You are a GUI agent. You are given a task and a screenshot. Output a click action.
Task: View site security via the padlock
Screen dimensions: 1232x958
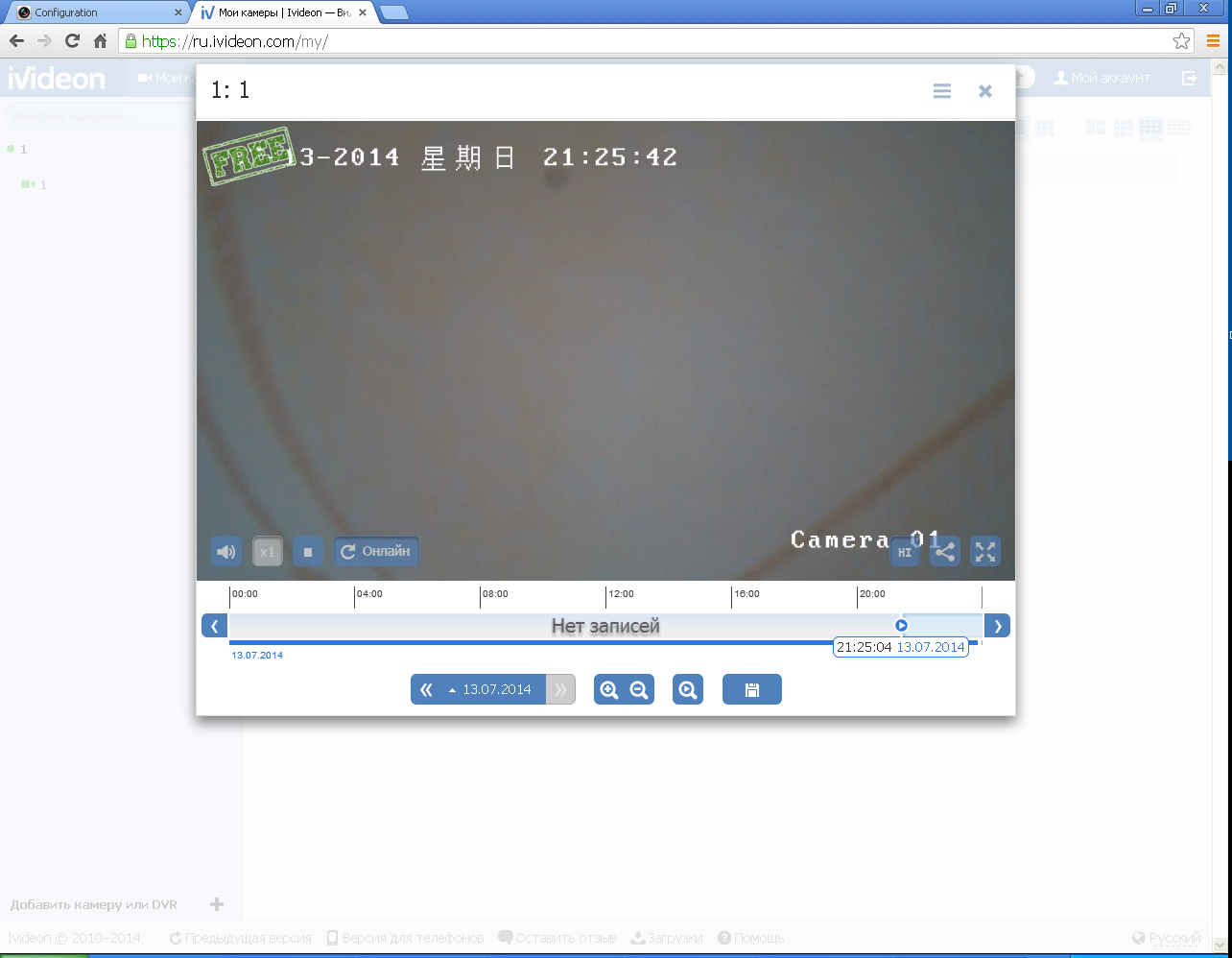[130, 41]
